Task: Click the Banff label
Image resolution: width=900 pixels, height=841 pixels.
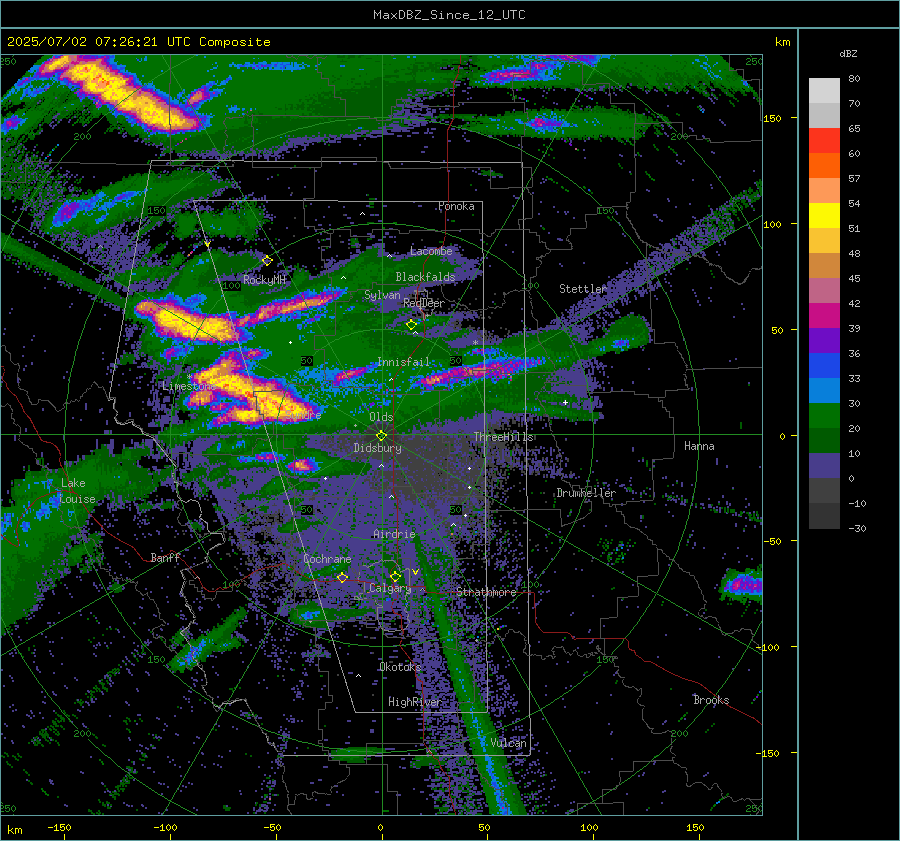Action: tap(165, 558)
